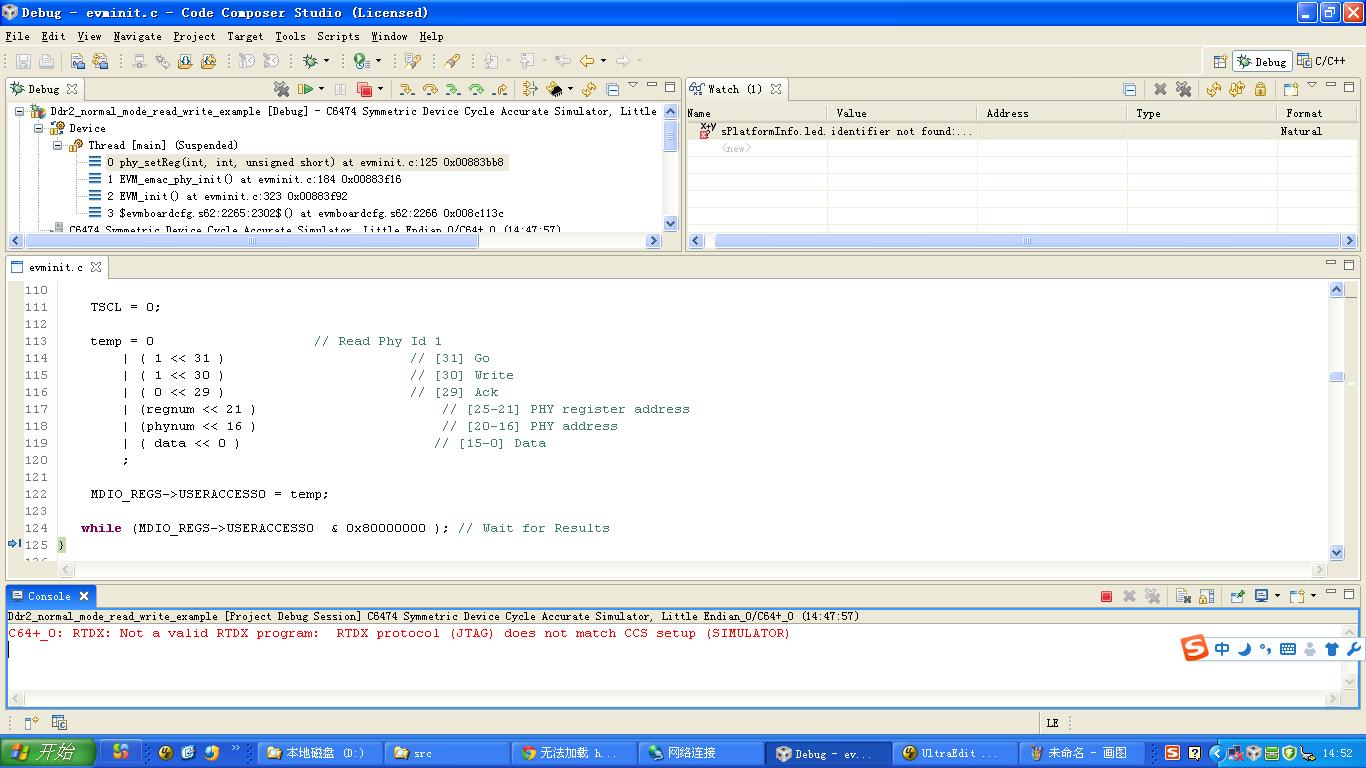Open the Debug view menu triangle
The image size is (1366, 768).
point(633,85)
